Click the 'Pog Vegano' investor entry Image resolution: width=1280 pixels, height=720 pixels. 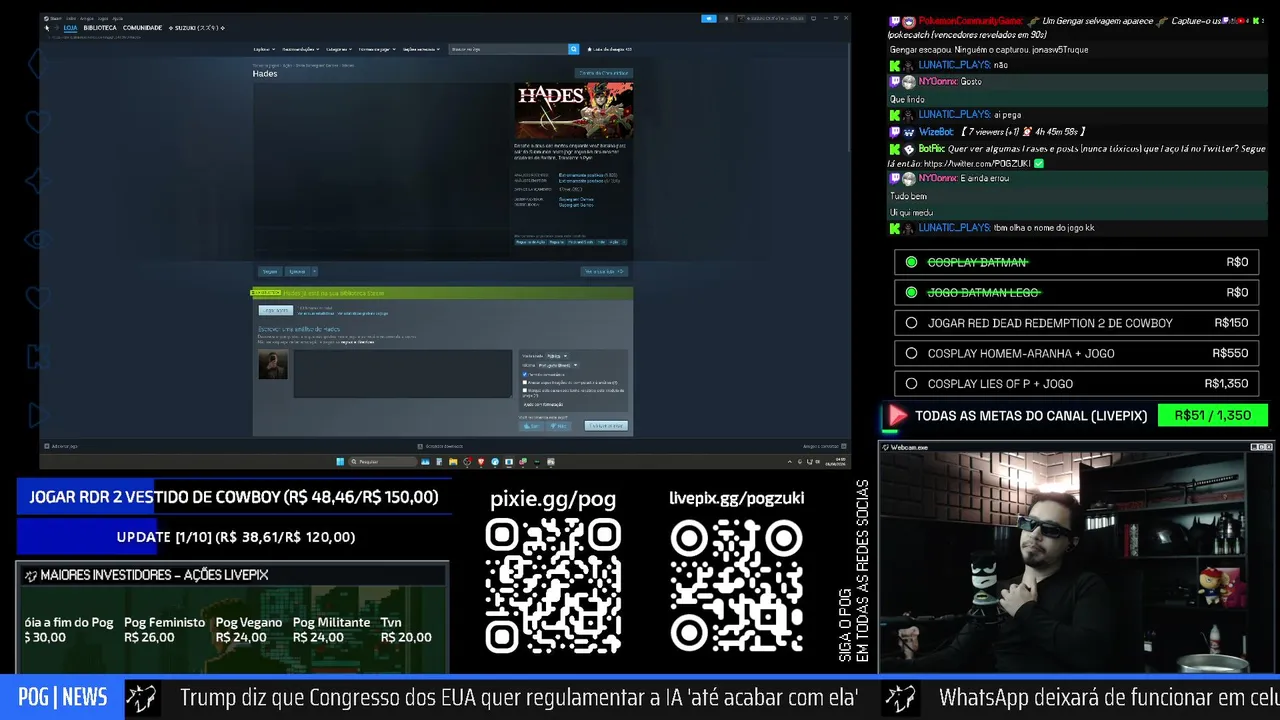(248, 630)
